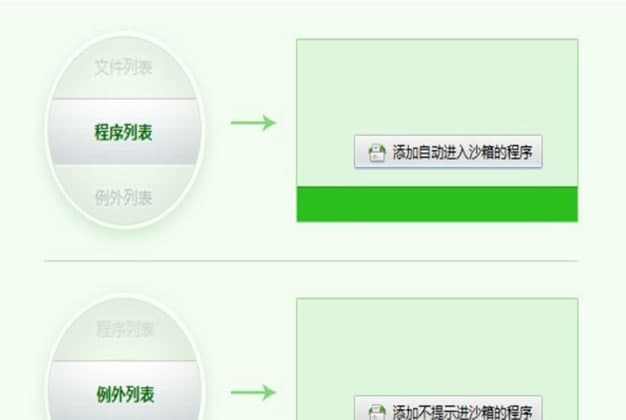
Task: Click the sandbox icon on 添加自动进入沙箱的程序 button
Action: coord(376,153)
